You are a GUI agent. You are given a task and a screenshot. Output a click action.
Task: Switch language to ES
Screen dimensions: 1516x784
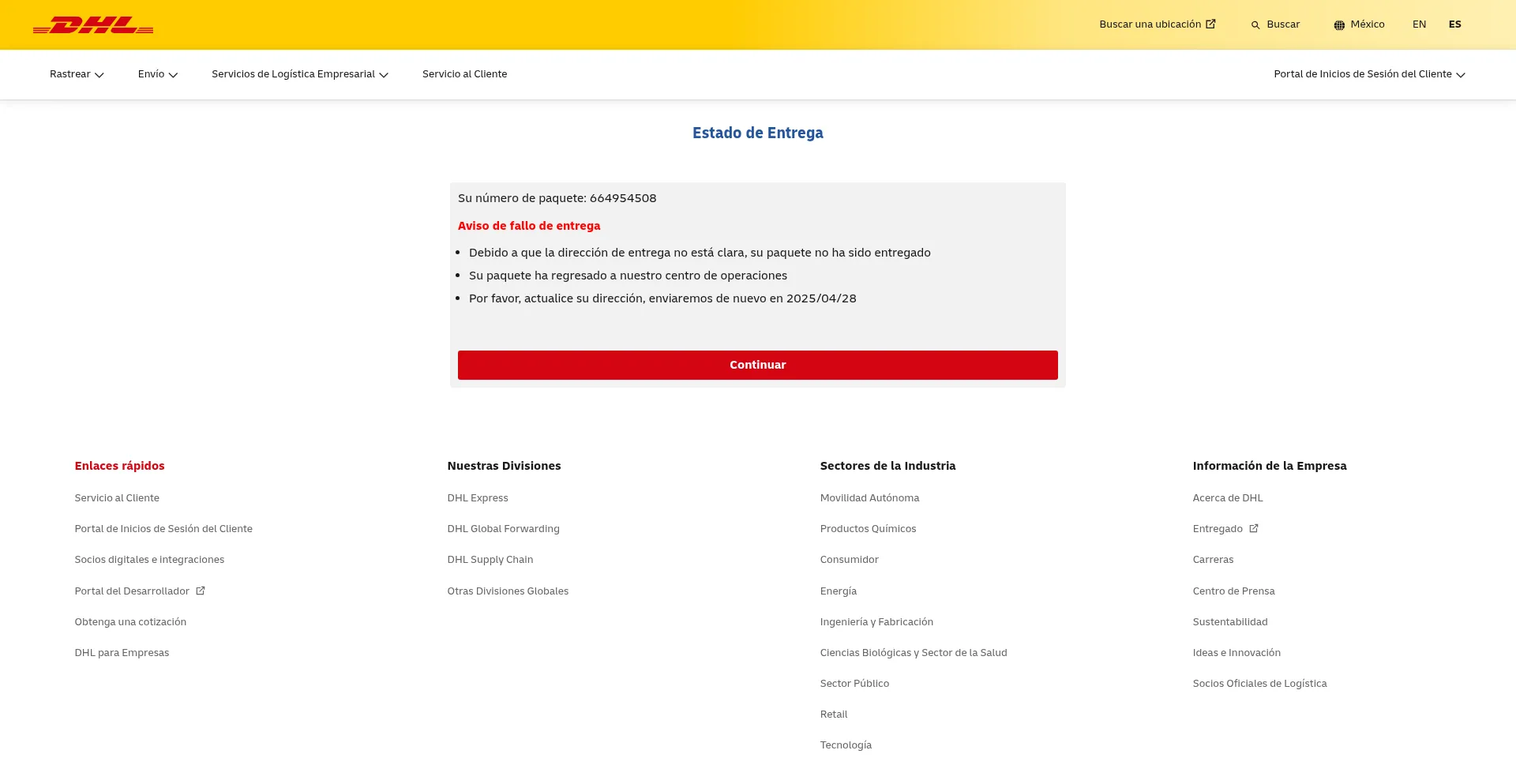click(1454, 24)
